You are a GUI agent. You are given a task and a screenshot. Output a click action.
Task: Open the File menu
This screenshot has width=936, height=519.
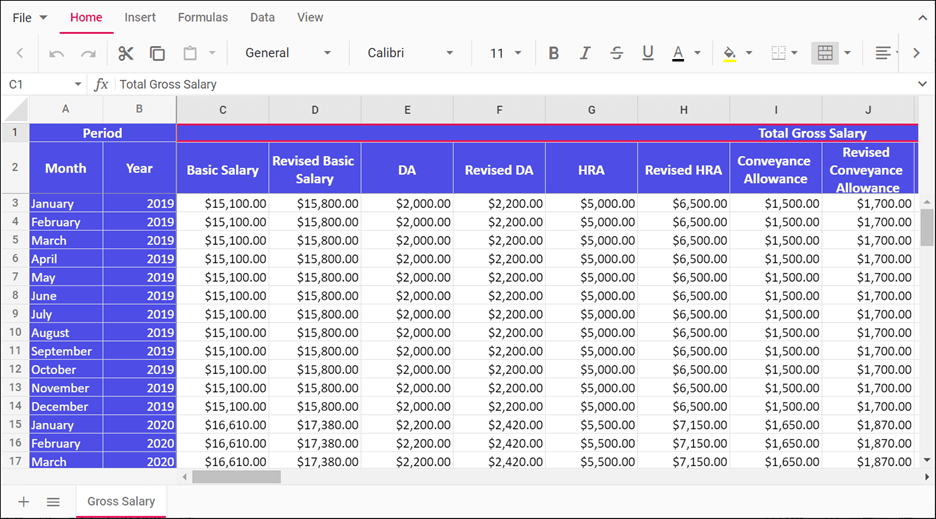pos(30,17)
